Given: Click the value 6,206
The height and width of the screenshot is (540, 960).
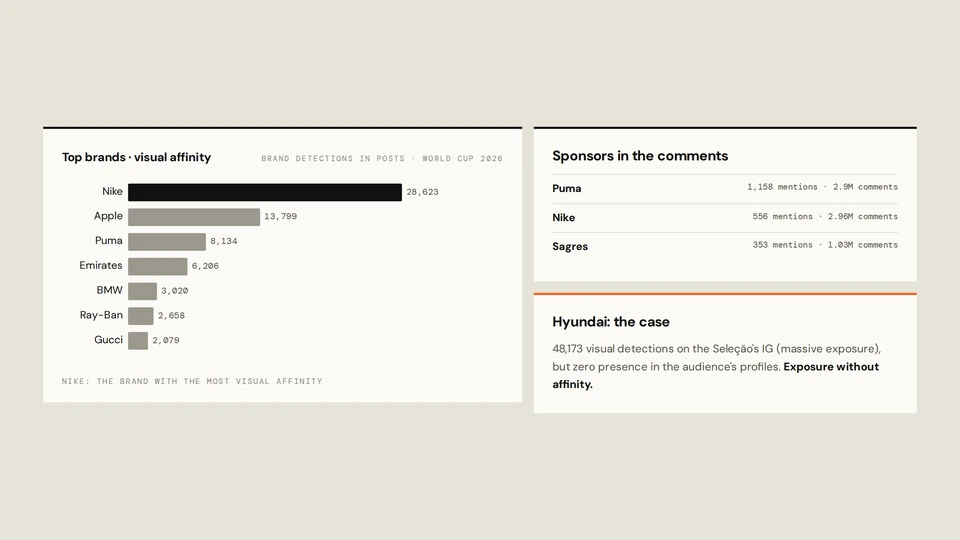Looking at the screenshot, I should coord(205,266).
